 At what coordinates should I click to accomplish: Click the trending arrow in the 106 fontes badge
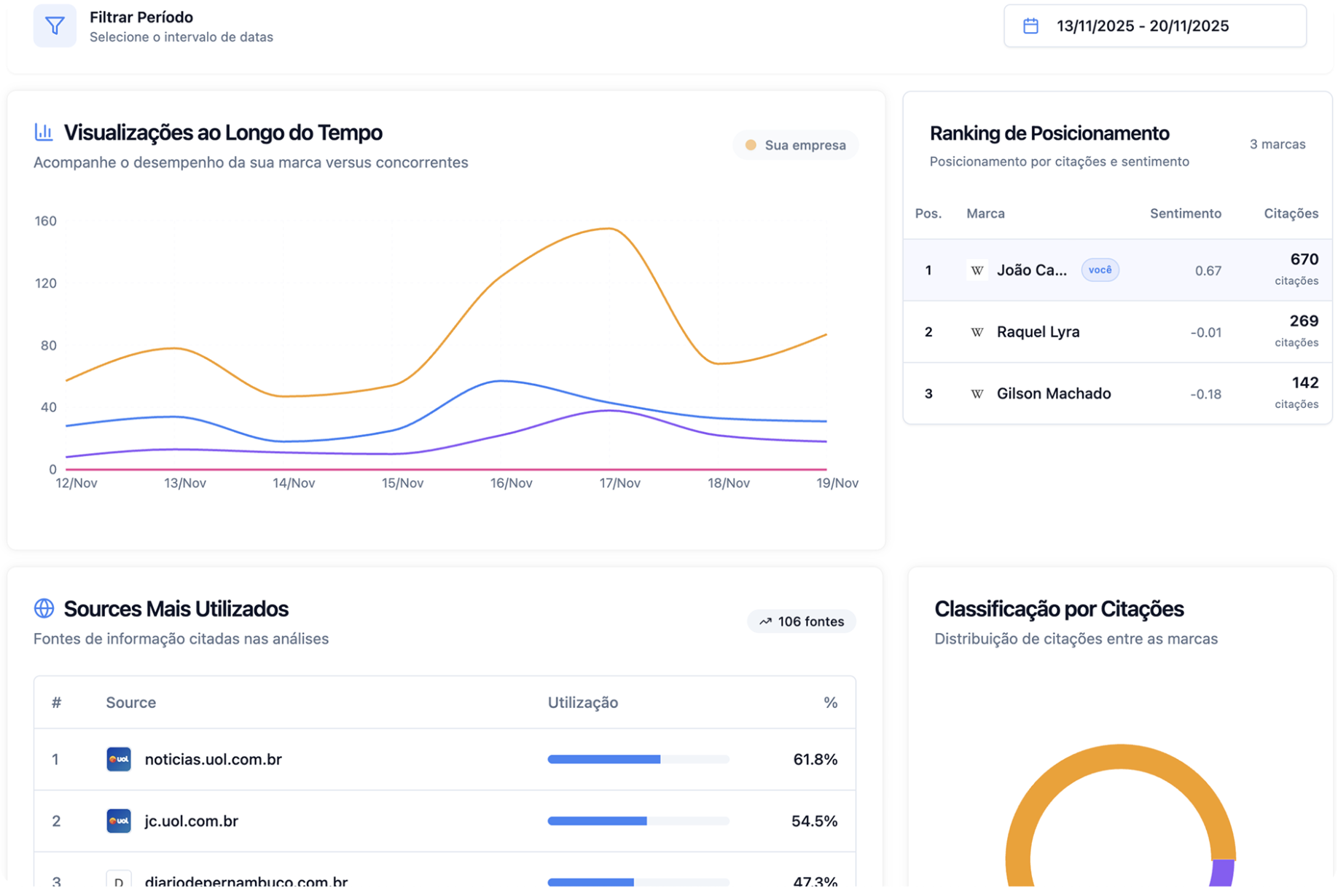pos(766,621)
